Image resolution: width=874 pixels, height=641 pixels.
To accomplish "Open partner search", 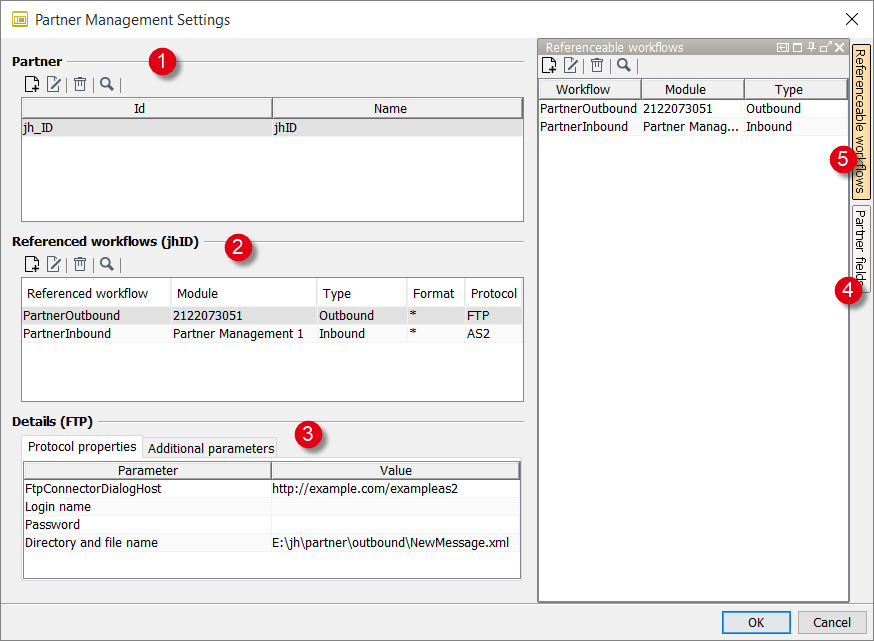I will (x=106, y=84).
